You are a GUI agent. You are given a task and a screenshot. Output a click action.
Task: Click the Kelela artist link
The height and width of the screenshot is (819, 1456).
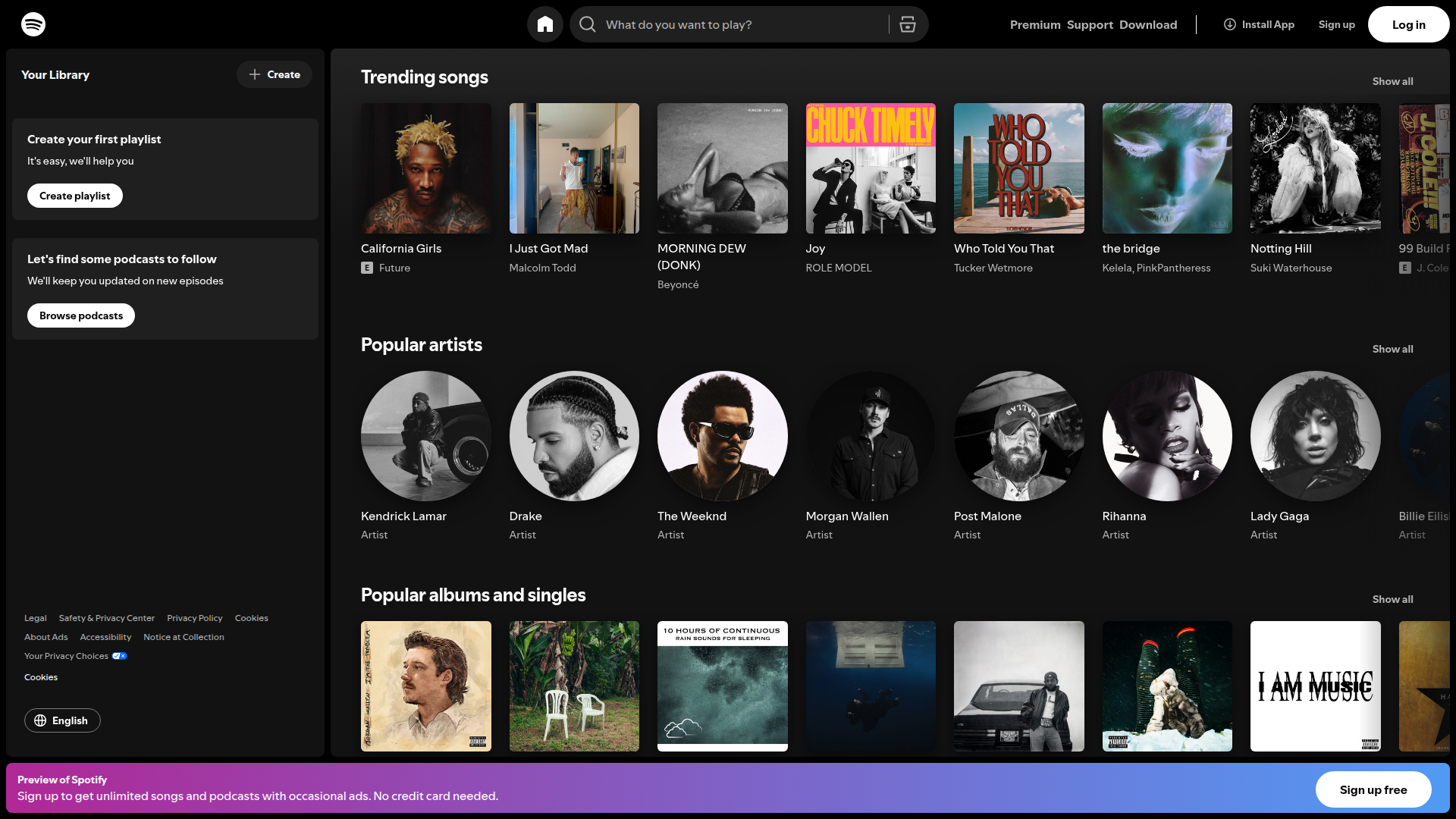coord(1117,268)
